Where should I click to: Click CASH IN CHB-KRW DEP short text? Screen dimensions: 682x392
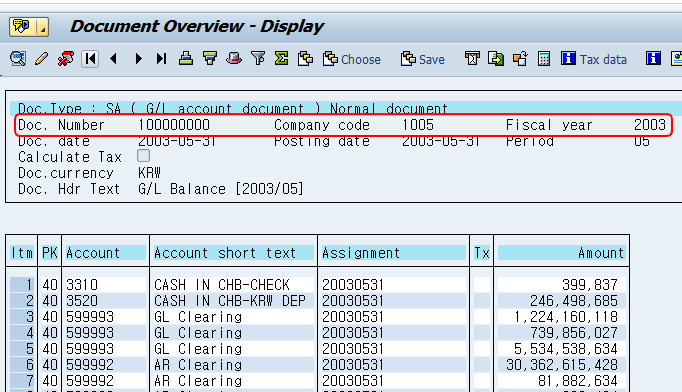coord(230,301)
